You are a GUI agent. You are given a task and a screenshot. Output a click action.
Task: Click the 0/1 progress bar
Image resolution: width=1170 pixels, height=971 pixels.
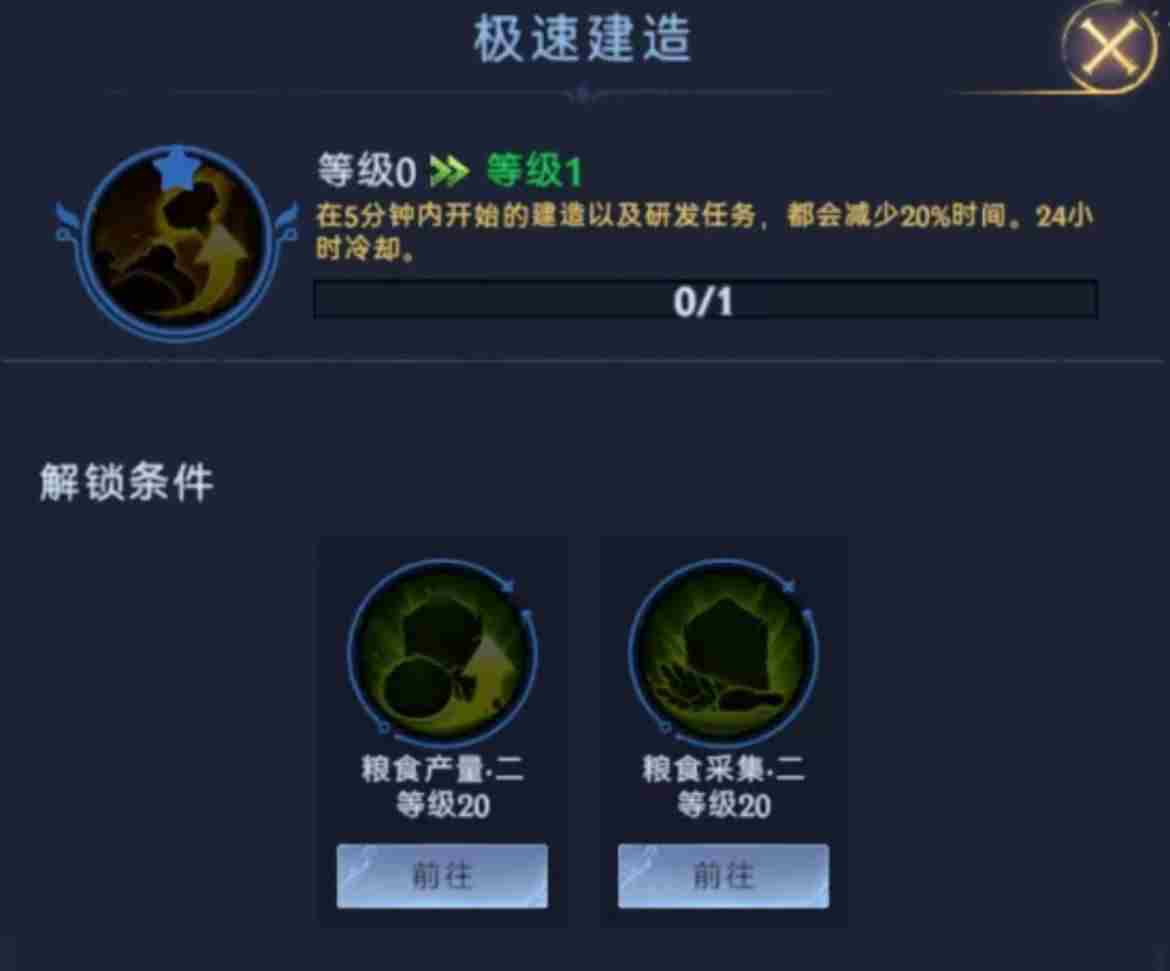(705, 300)
